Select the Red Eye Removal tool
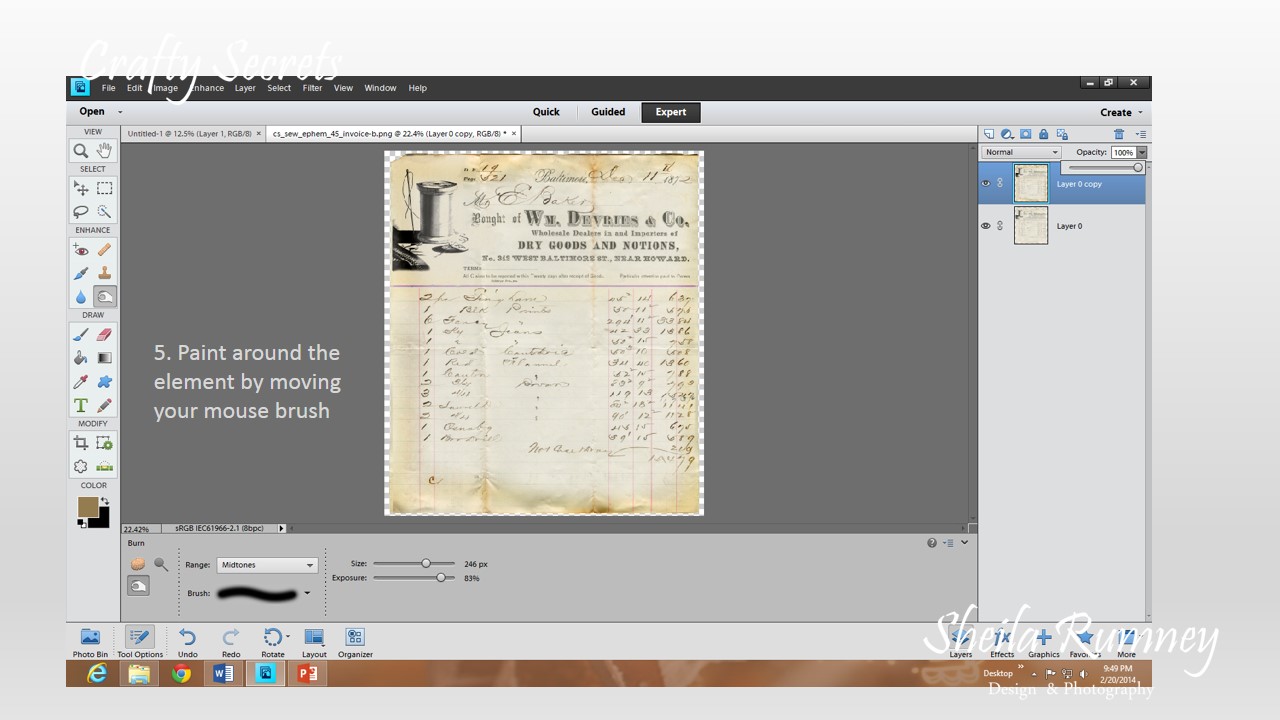 81,250
